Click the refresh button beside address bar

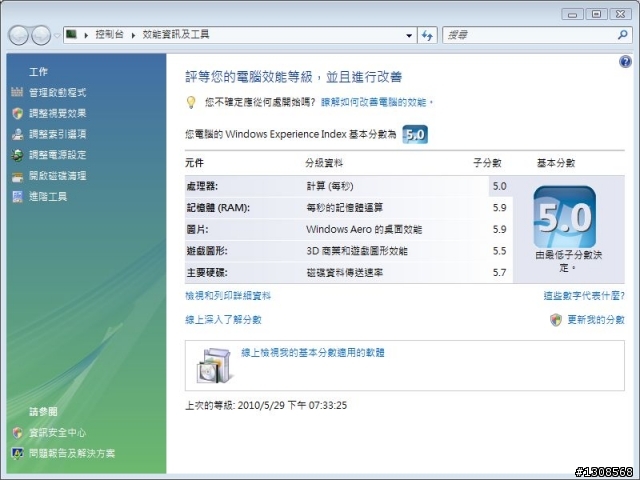tap(427, 36)
